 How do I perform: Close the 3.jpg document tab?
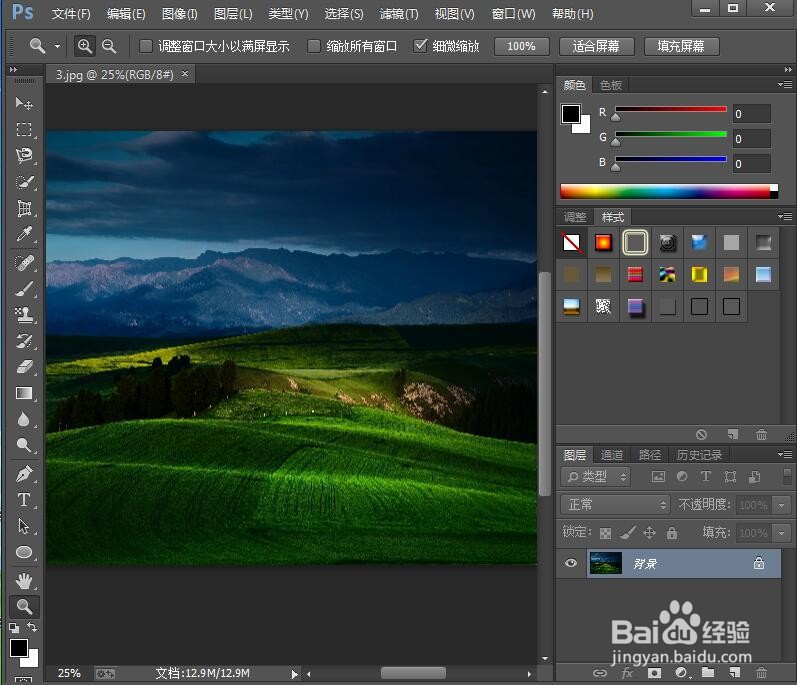click(185, 74)
